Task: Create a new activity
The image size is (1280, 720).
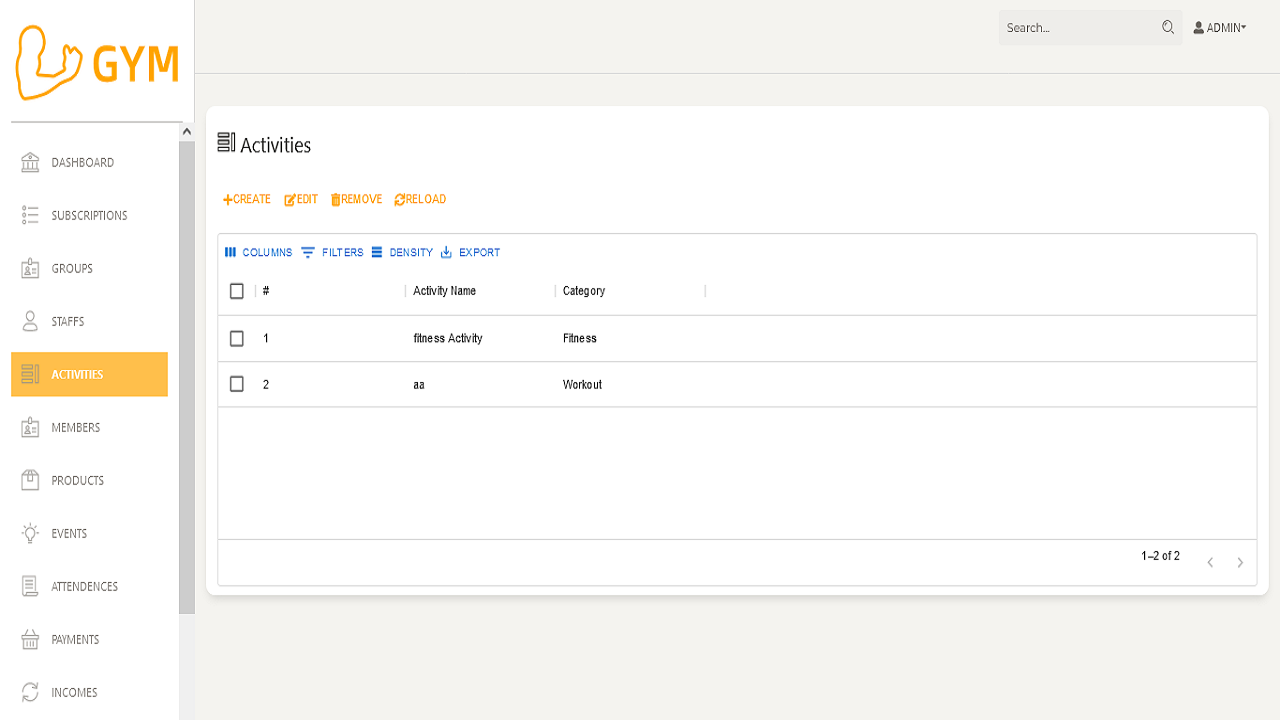Action: (x=246, y=199)
